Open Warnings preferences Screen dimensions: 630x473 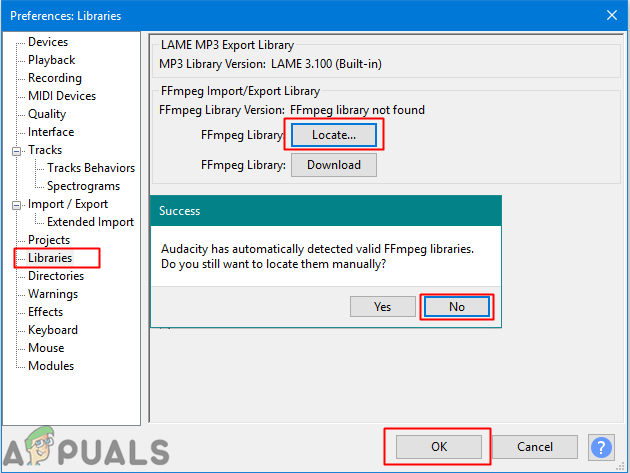pos(53,294)
